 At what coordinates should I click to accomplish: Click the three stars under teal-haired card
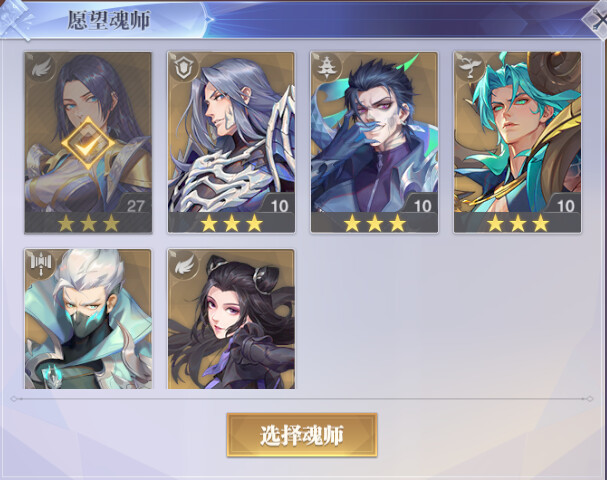517,223
